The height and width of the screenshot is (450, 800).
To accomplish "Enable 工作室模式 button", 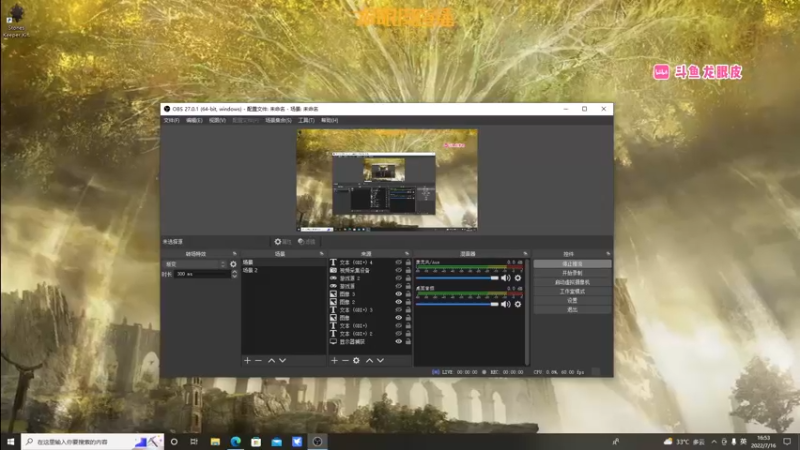I will 572,291.
